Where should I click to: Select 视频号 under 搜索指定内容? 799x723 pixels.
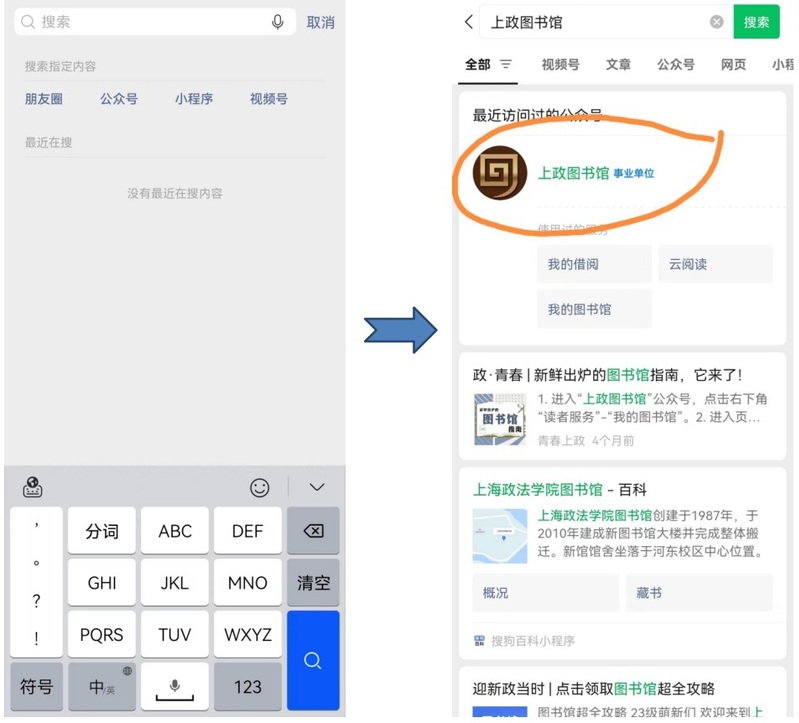269,99
